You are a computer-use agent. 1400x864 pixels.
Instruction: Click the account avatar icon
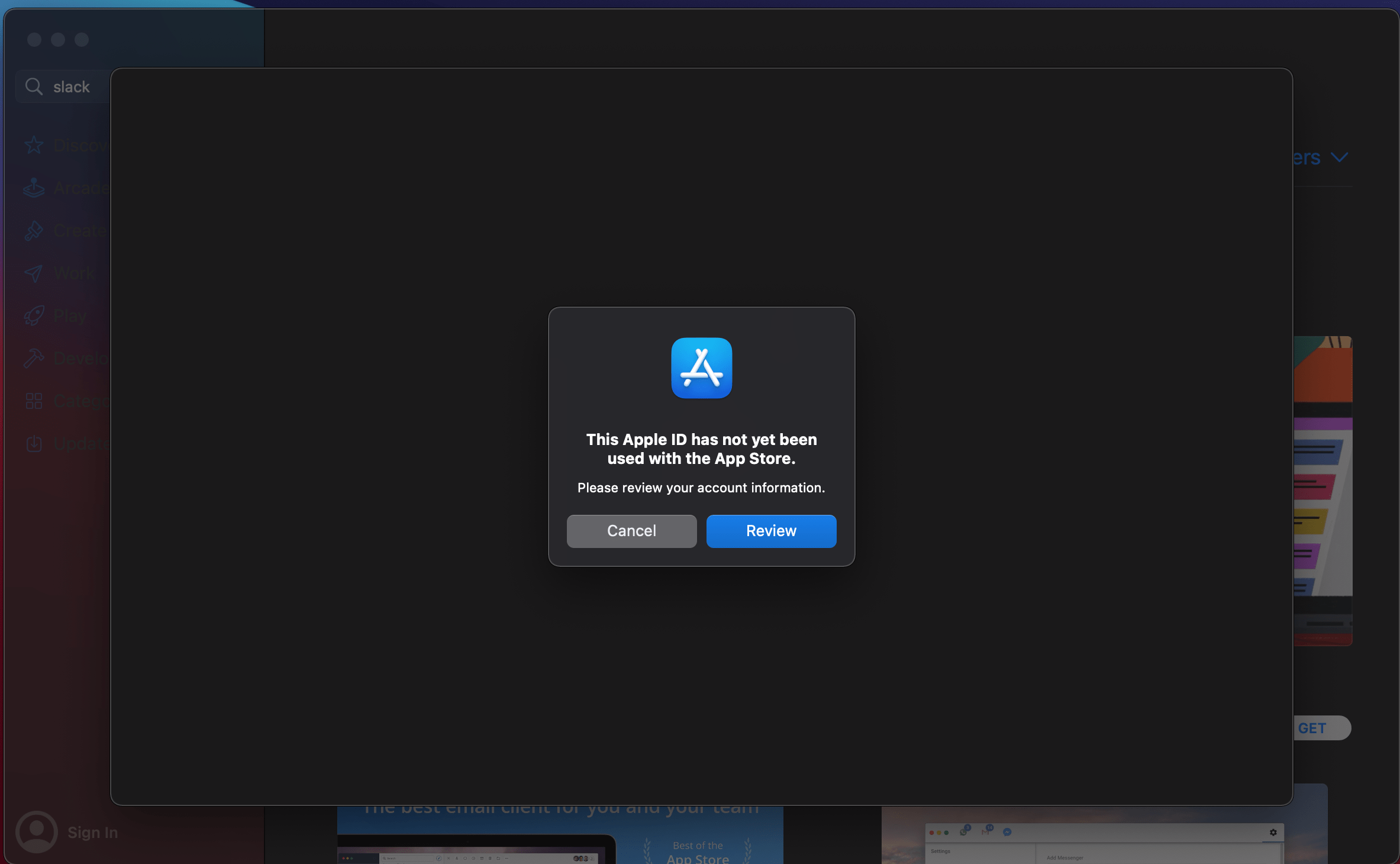pyautogui.click(x=37, y=831)
